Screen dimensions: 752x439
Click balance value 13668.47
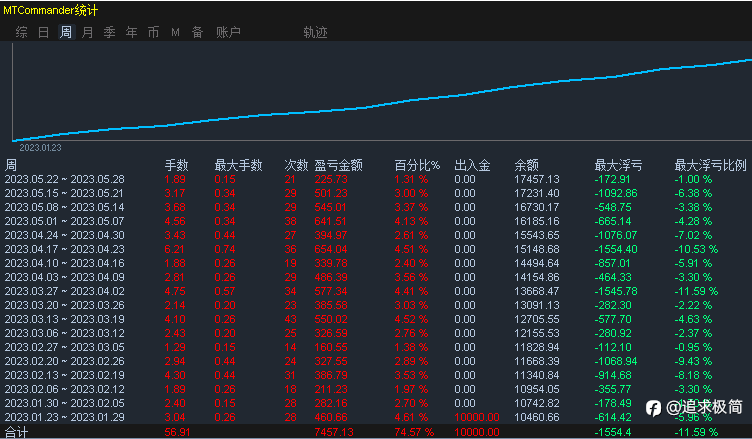click(537, 291)
